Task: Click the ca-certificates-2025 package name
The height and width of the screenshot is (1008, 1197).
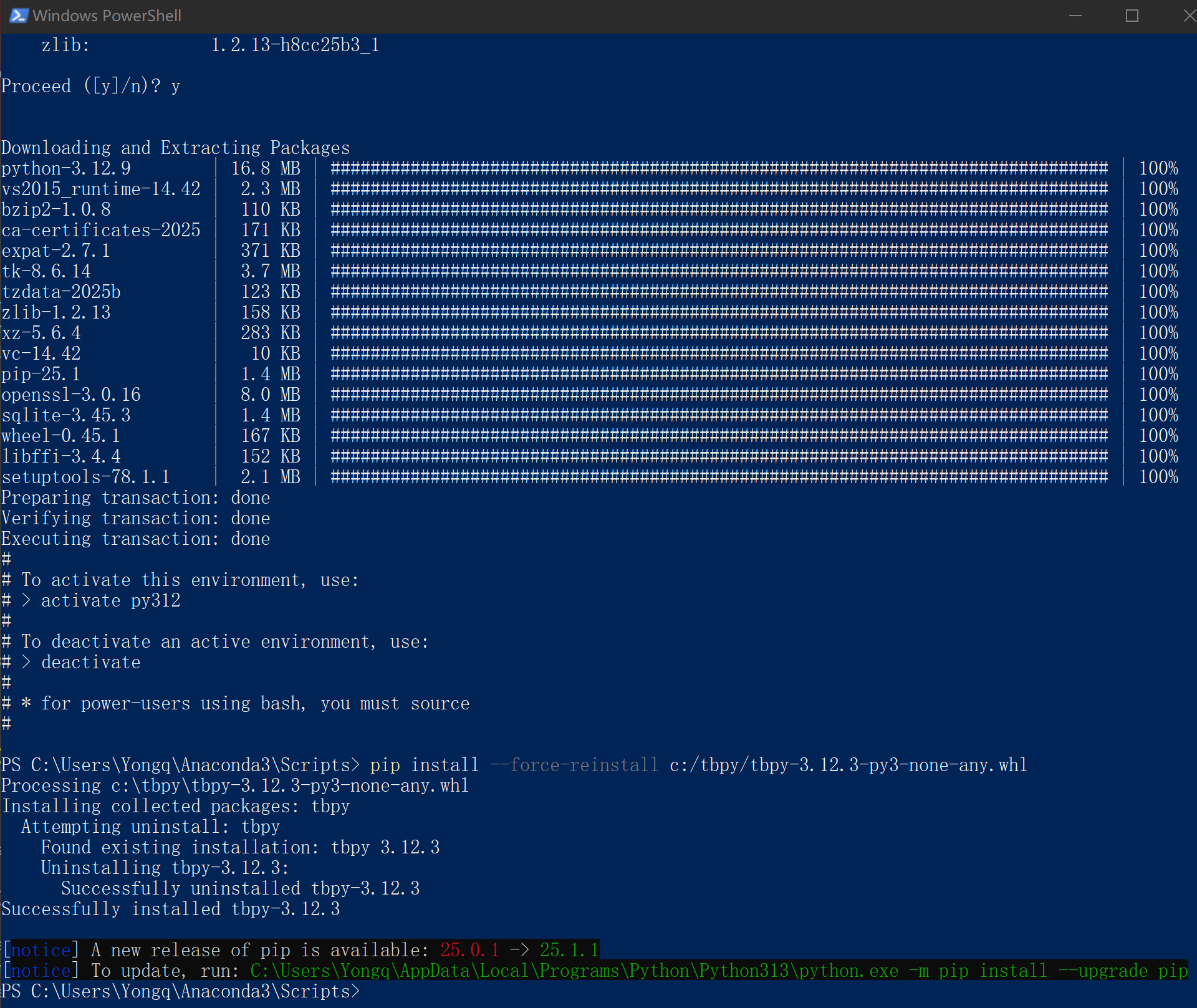Action: (101, 230)
